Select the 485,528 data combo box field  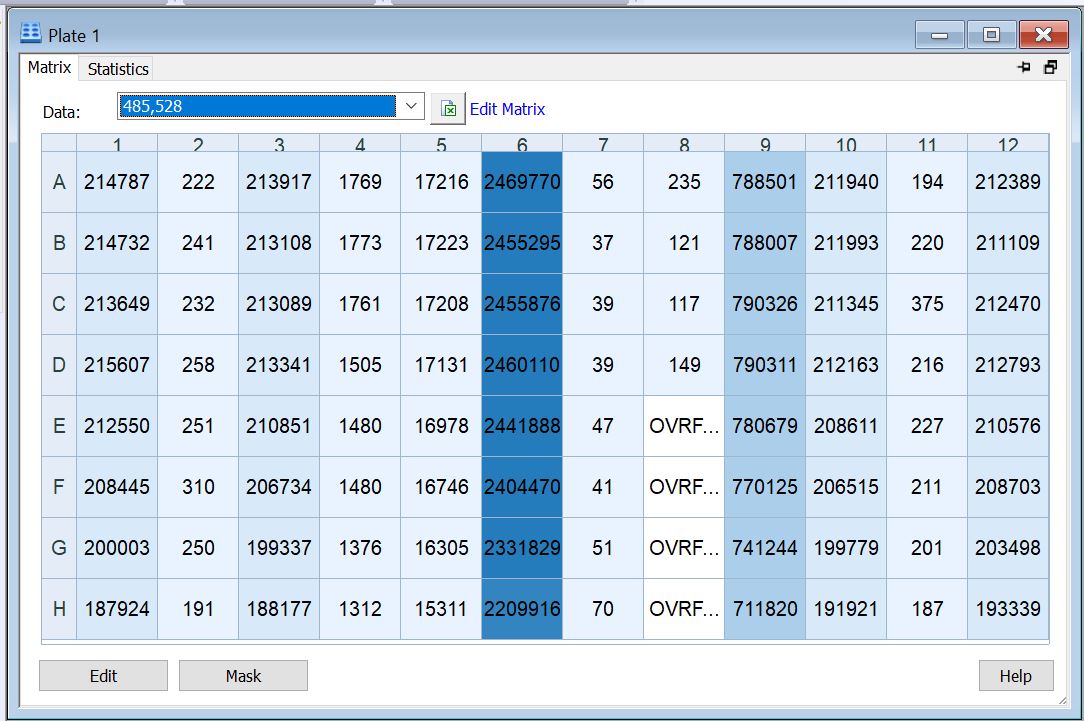257,106
